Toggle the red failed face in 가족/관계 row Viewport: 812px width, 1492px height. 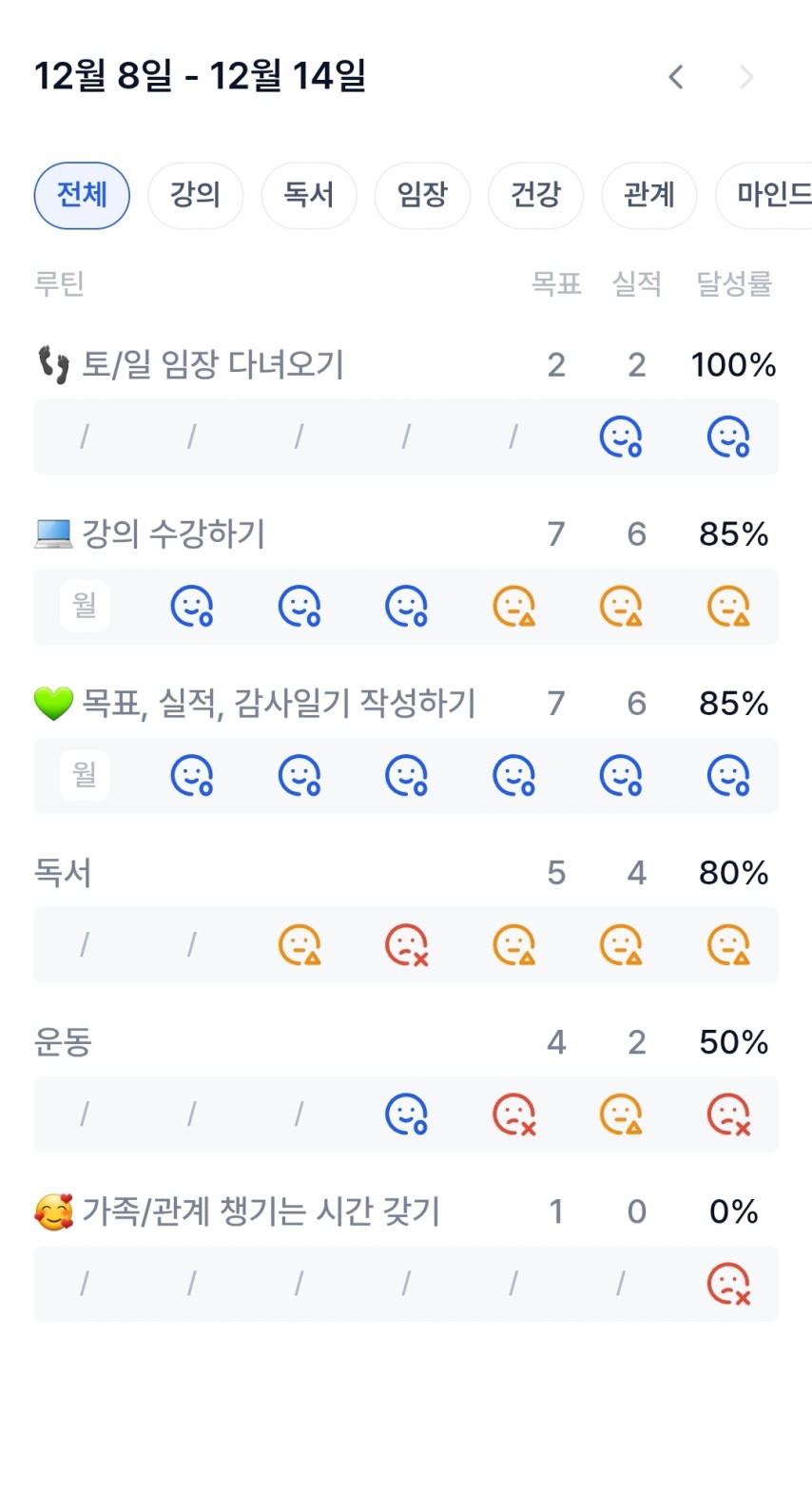[x=728, y=1284]
